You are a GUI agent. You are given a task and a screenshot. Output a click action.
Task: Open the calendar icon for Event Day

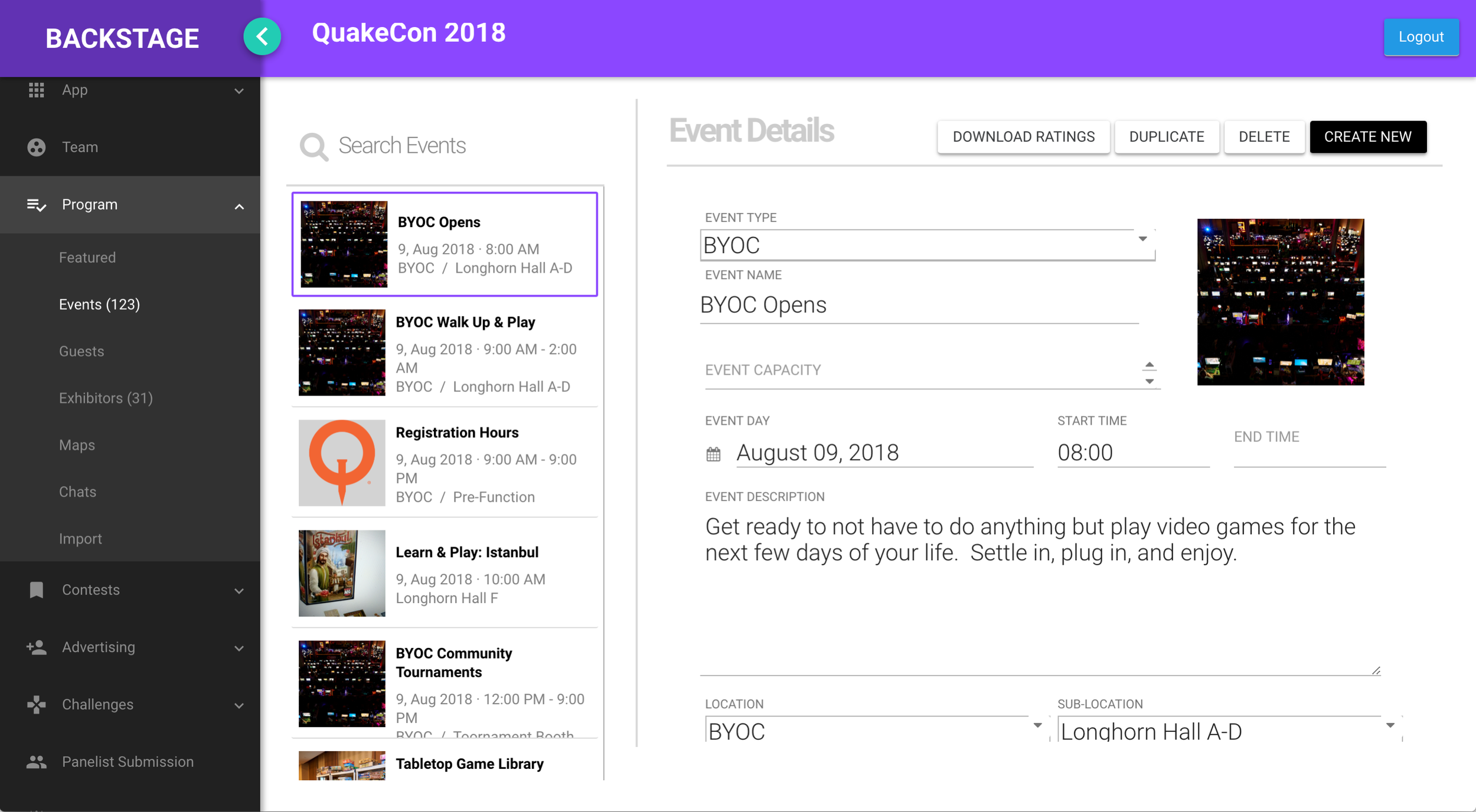point(713,454)
